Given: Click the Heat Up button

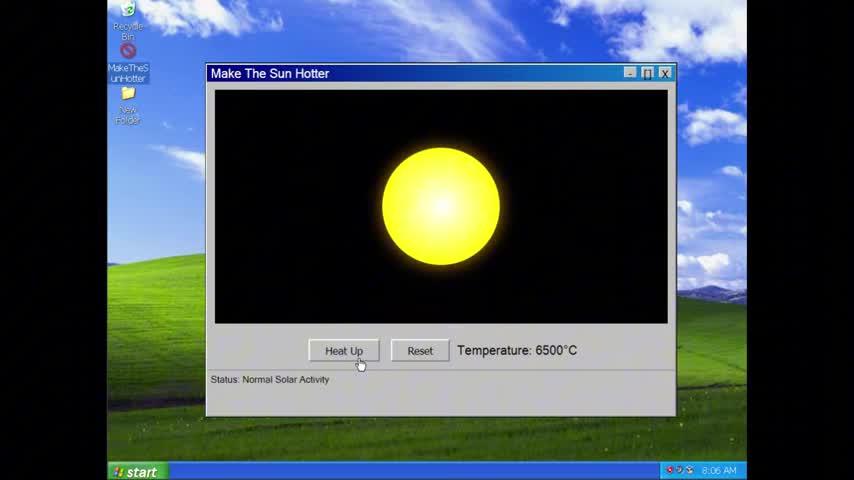Looking at the screenshot, I should (344, 351).
